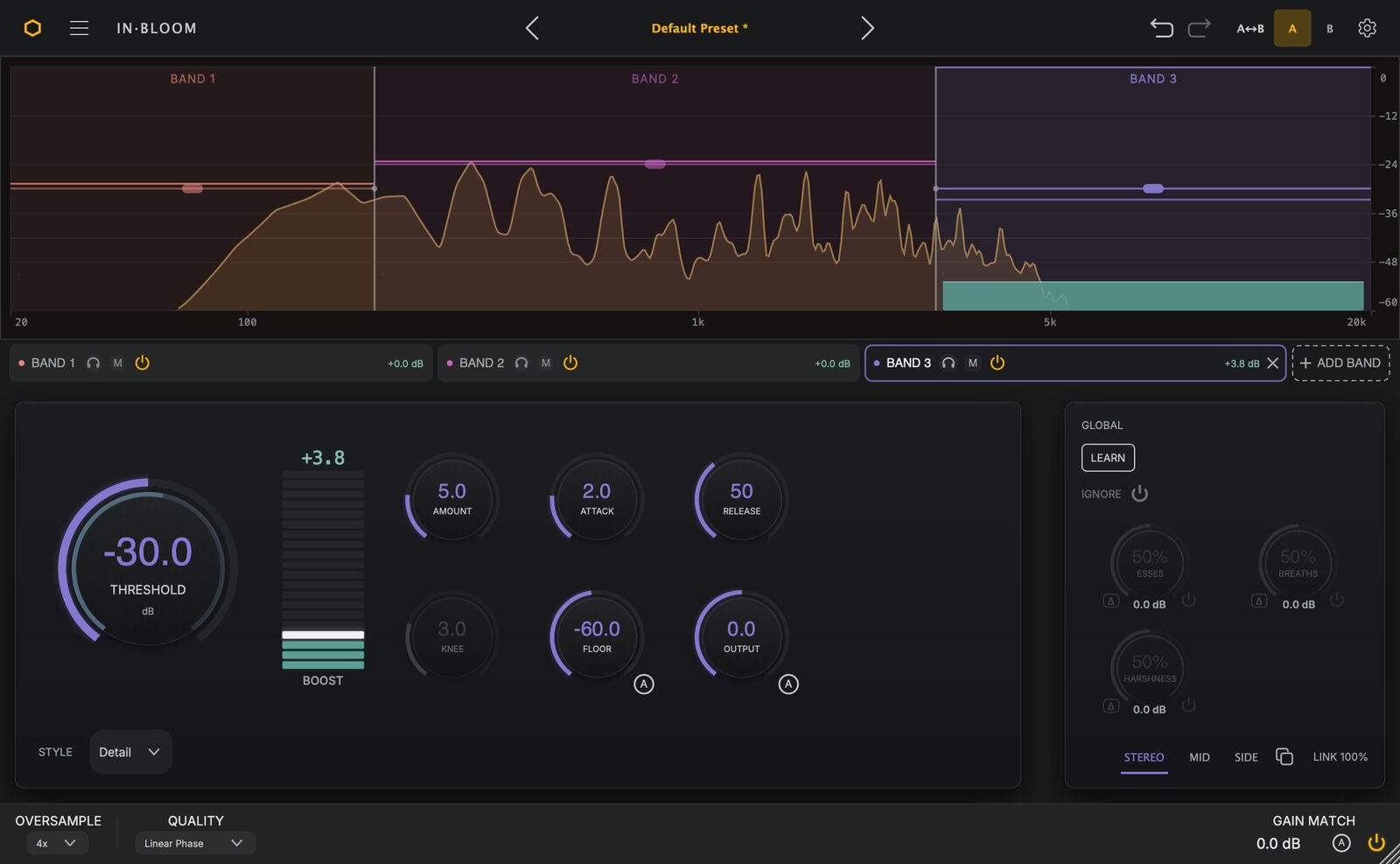1400x864 pixels.
Task: Click auto icon under Output knob
Action: pos(788,685)
